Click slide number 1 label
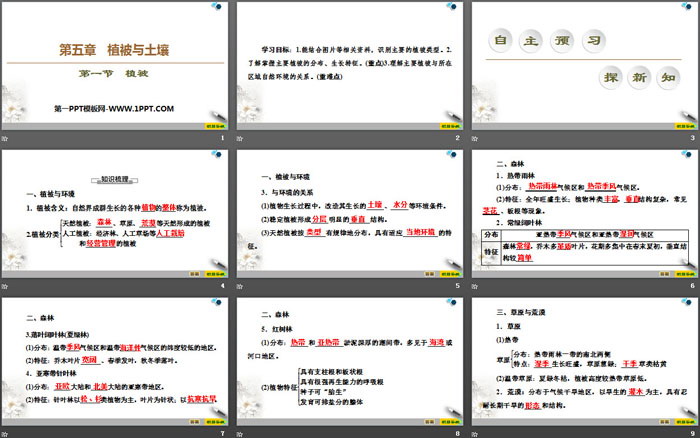 223,138
